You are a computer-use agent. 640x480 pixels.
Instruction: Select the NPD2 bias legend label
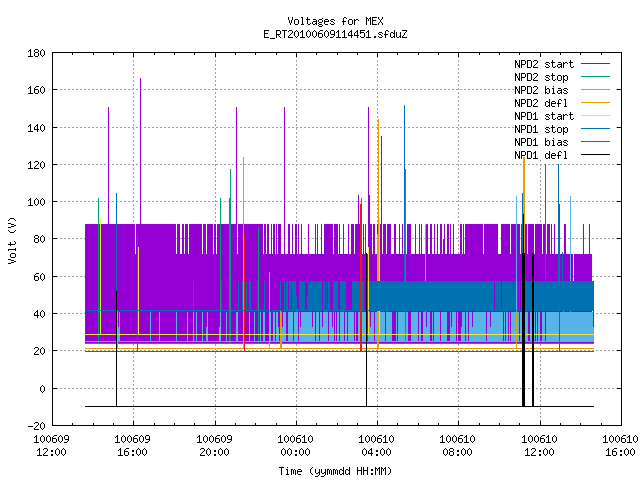coord(541,90)
